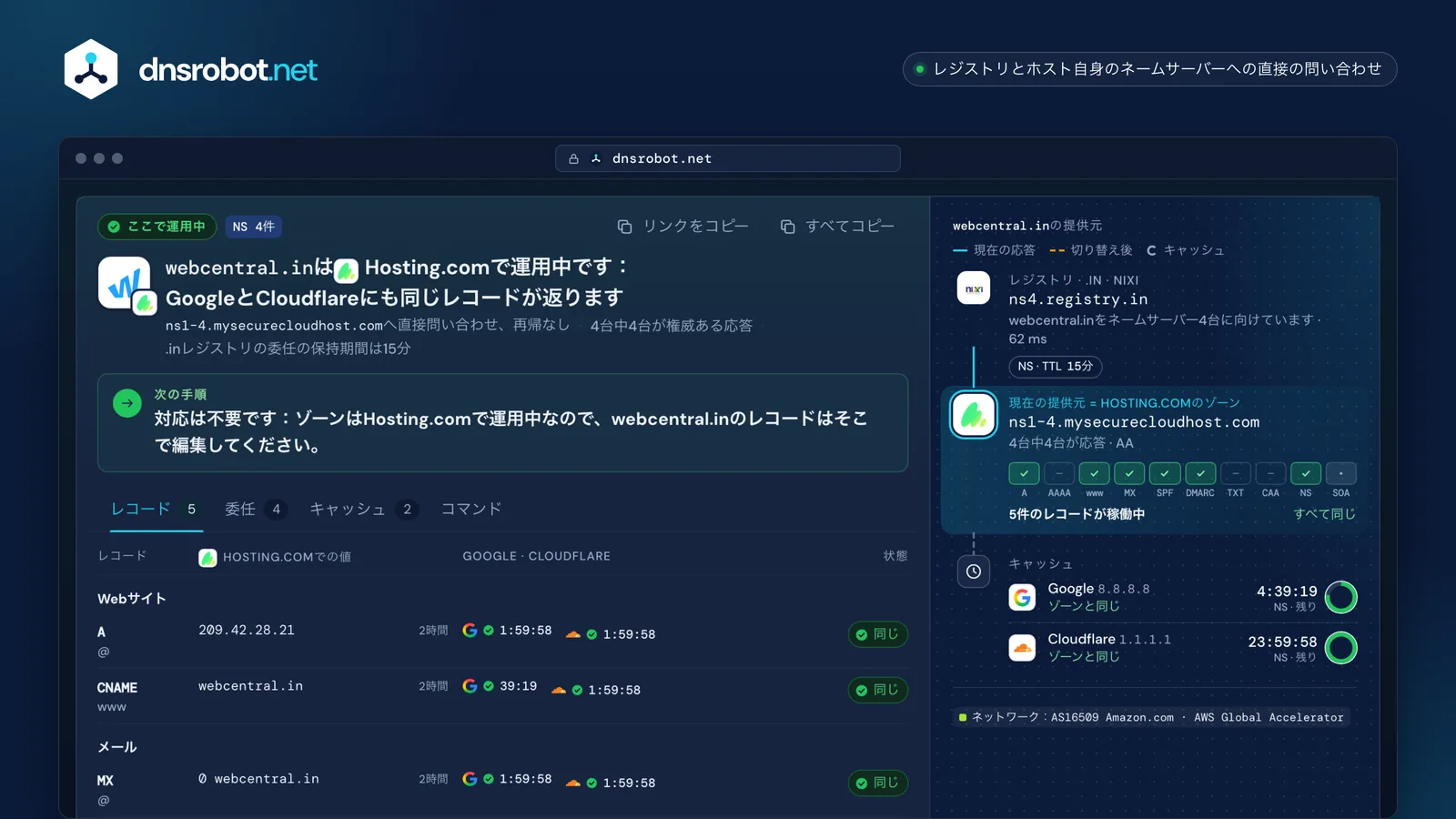Viewport: 1456px width, 819px height.
Task: Click the リンクをコピー button
Action: (x=683, y=227)
